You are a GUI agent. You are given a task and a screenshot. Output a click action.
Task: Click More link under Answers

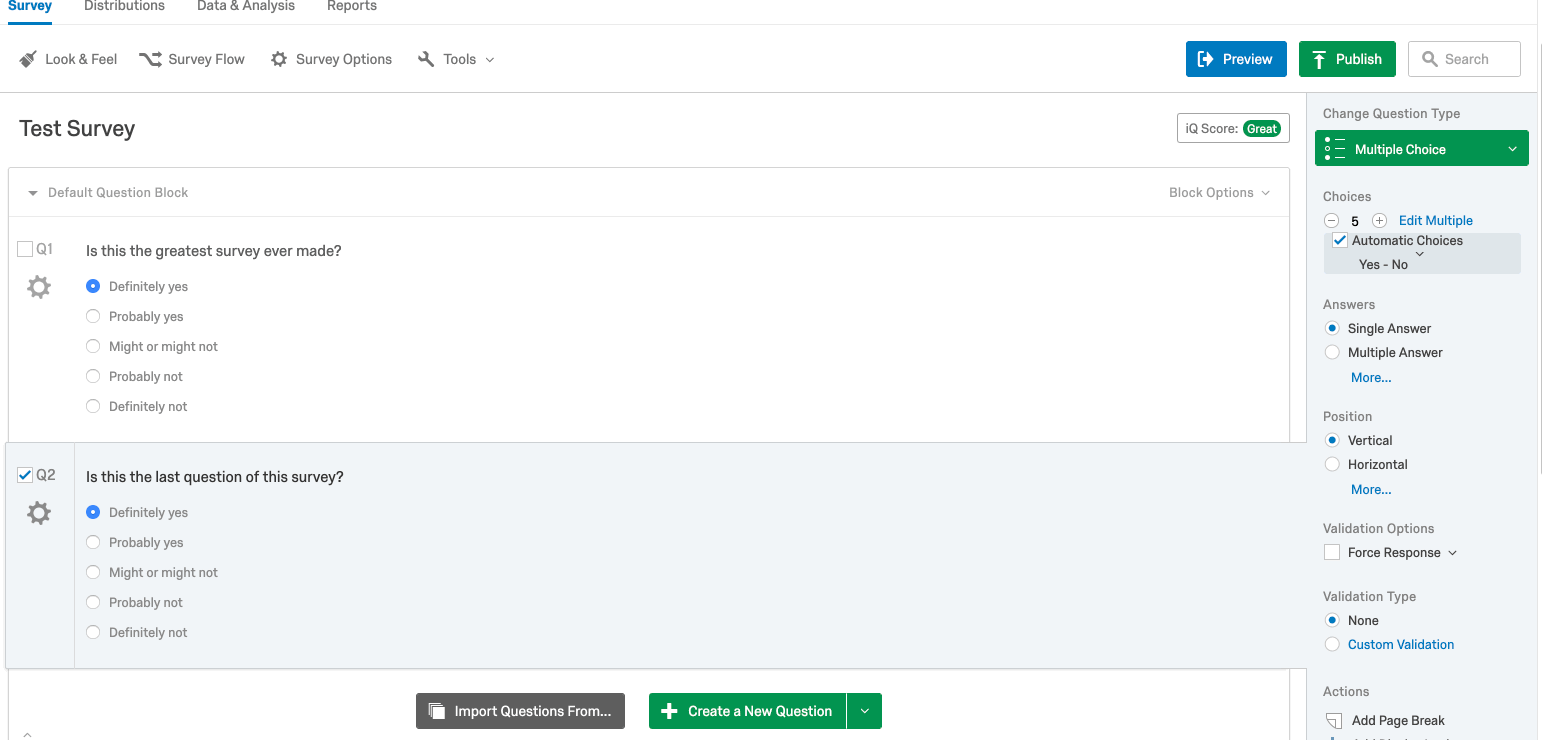(x=1371, y=378)
